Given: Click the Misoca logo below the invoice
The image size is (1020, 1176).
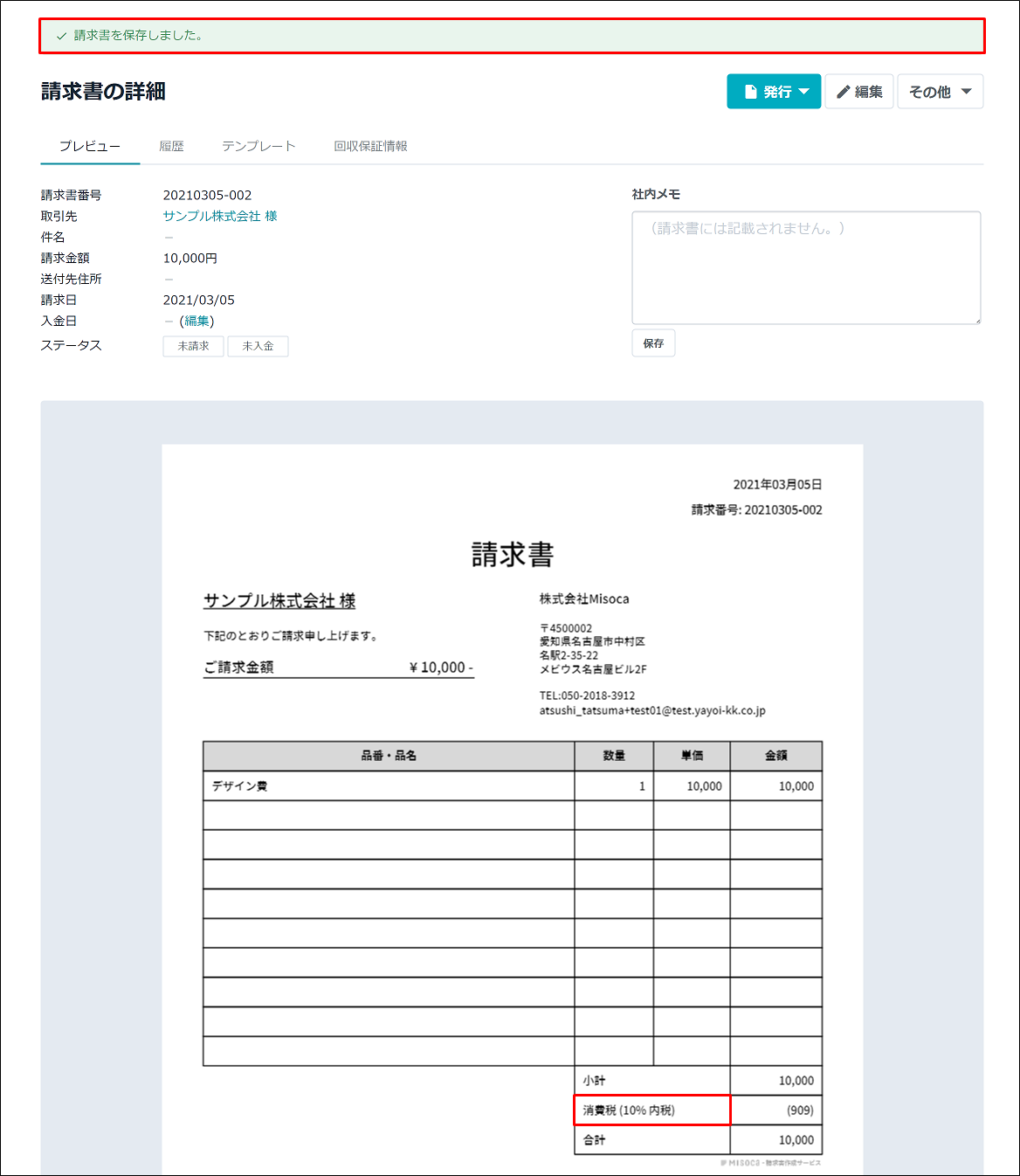Looking at the screenshot, I should 769,1162.
